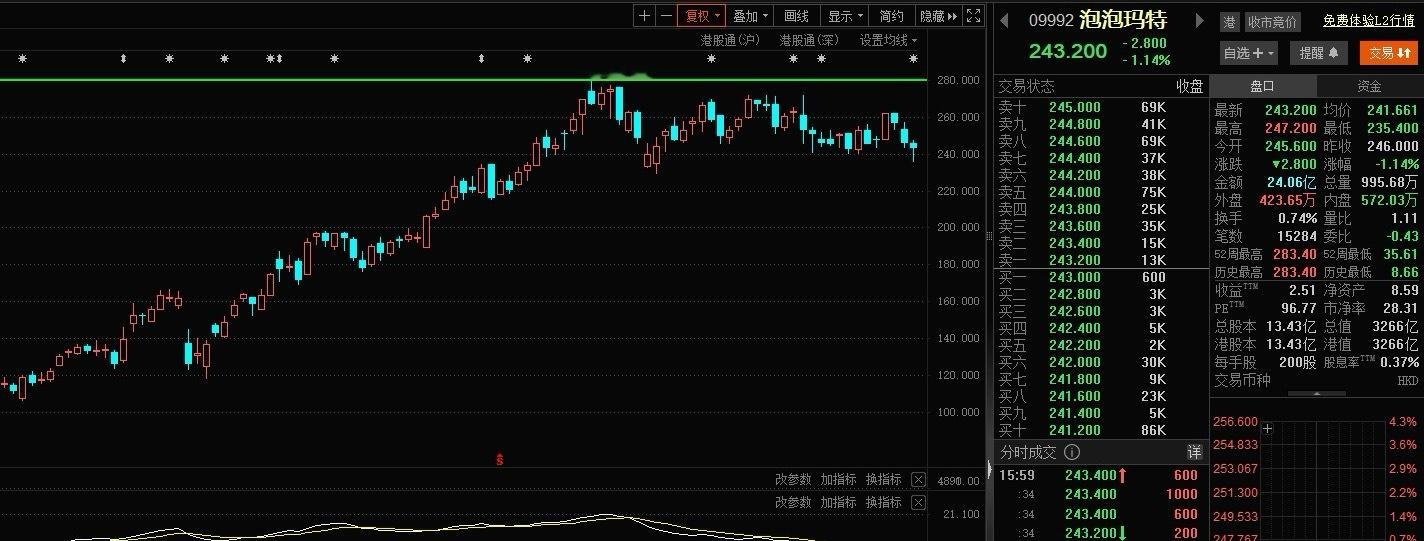Open info icon beside 分时成交

pyautogui.click(x=1071, y=452)
